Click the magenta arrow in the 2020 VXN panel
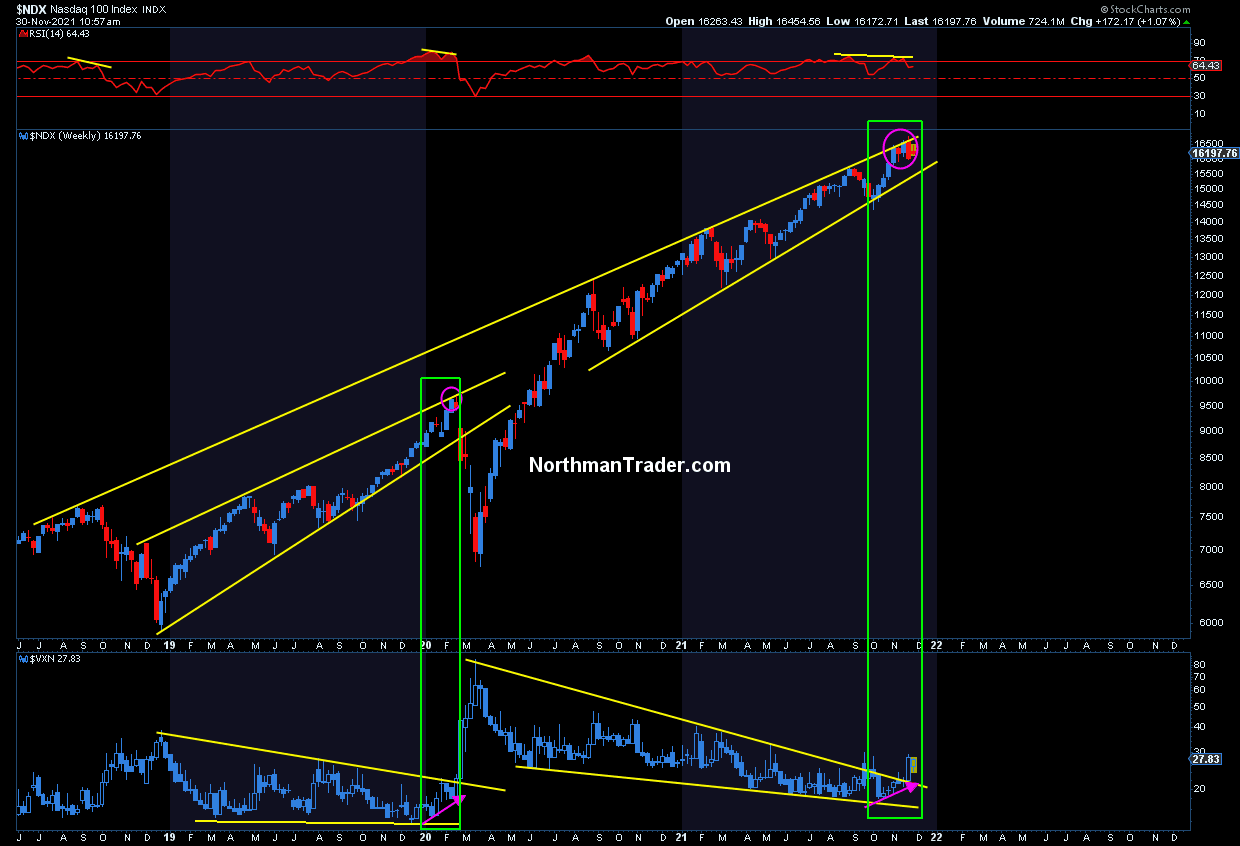Screen dimensions: 1240x846 [x=444, y=809]
